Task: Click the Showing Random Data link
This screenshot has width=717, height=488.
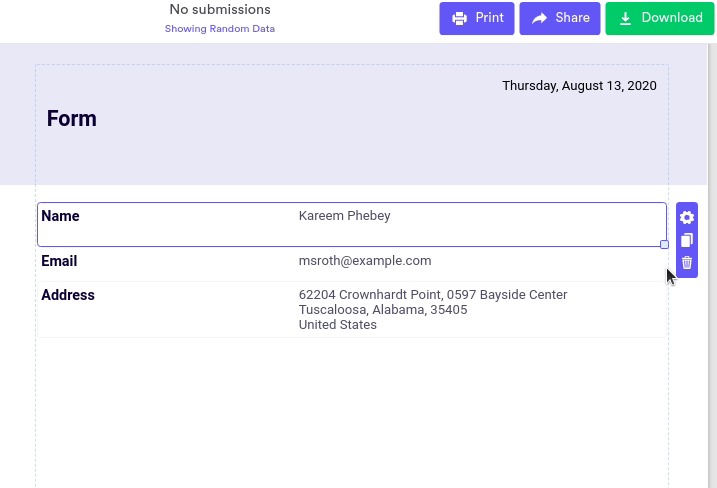Action: [220, 29]
